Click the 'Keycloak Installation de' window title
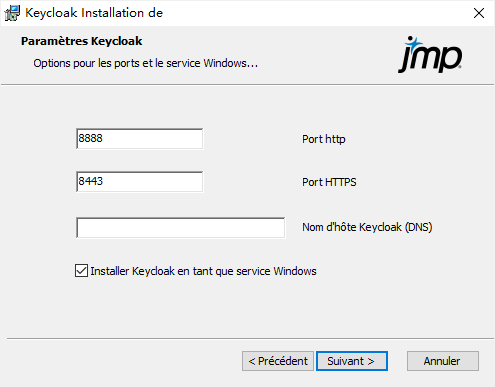The height and width of the screenshot is (387, 495). 94,13
